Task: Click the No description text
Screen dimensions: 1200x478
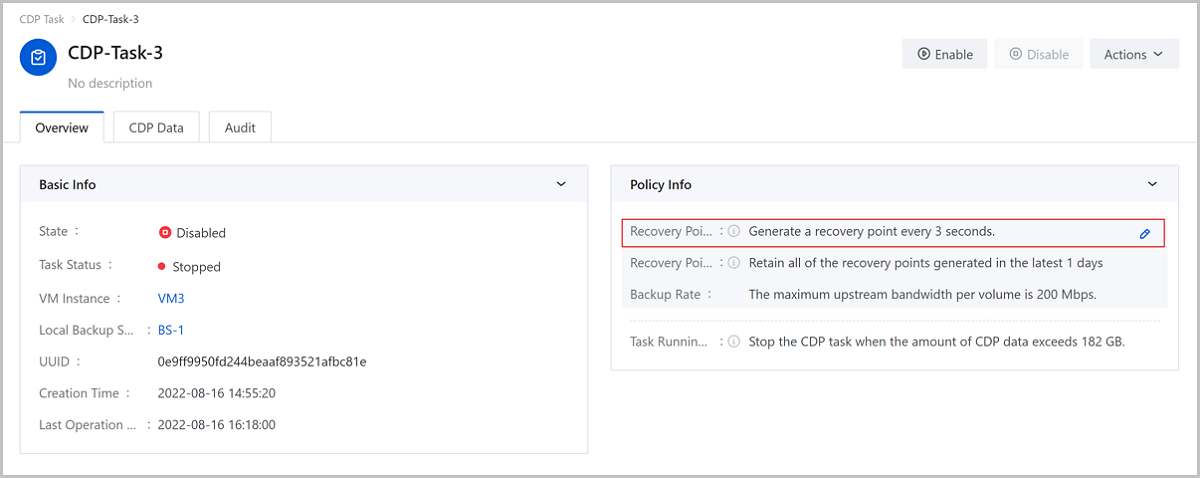Action: [110, 83]
